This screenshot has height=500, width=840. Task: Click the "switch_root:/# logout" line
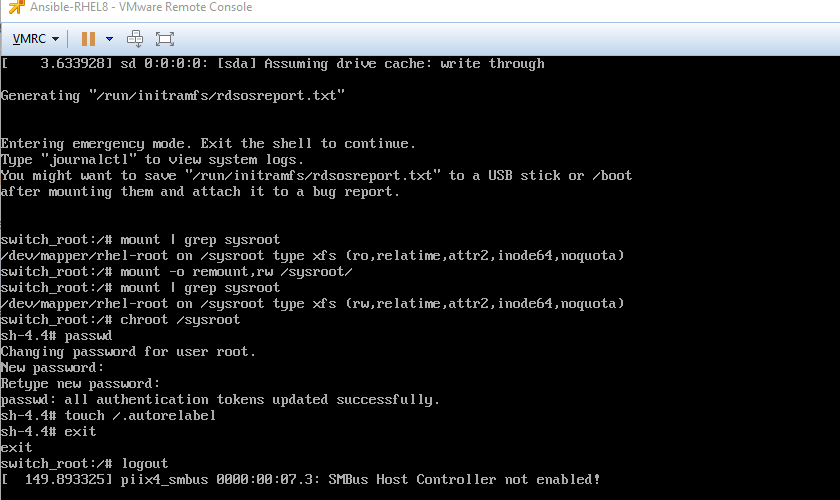tap(85, 463)
